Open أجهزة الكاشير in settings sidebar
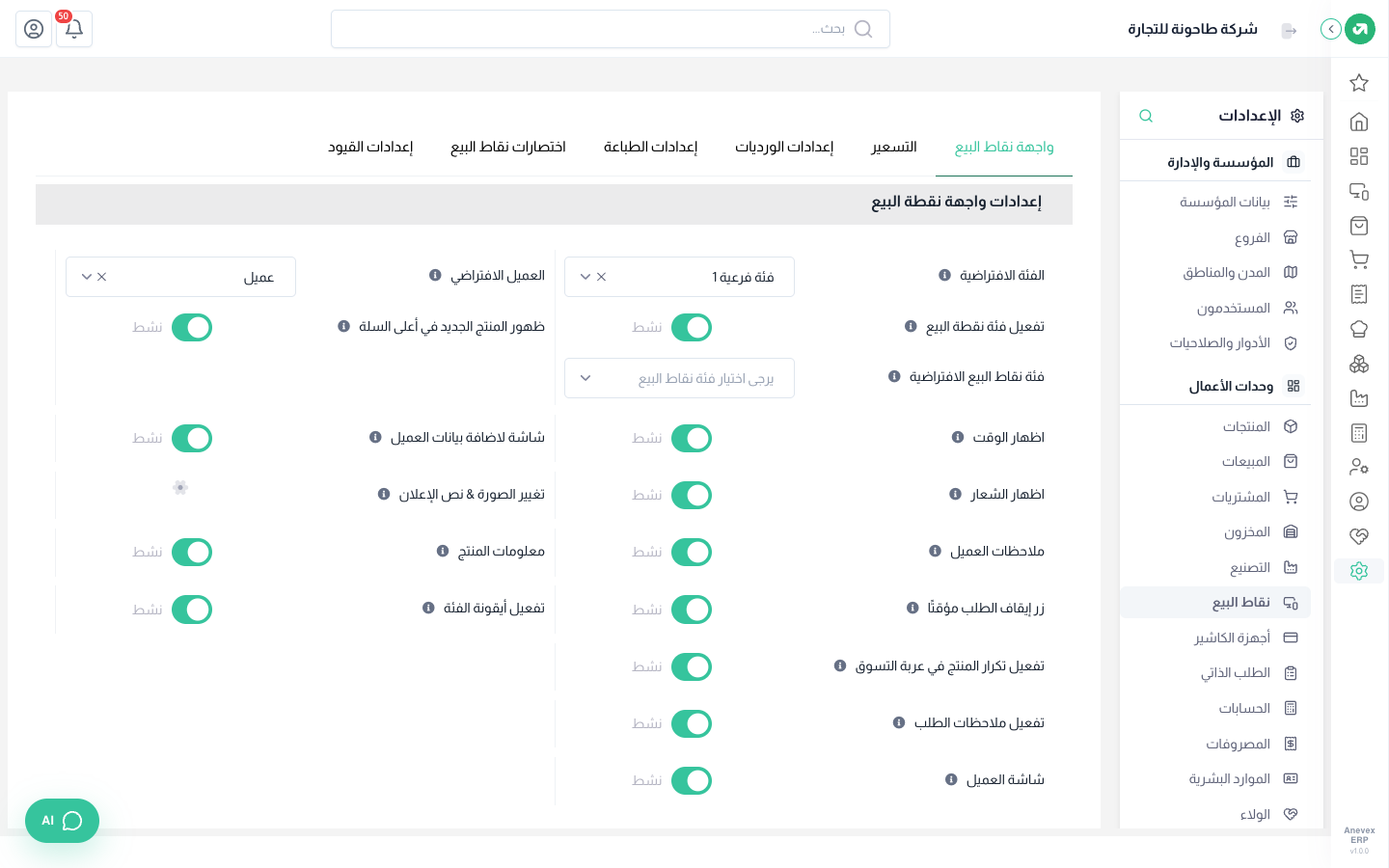Screen dimensions: 1389x868 tap(1215, 637)
